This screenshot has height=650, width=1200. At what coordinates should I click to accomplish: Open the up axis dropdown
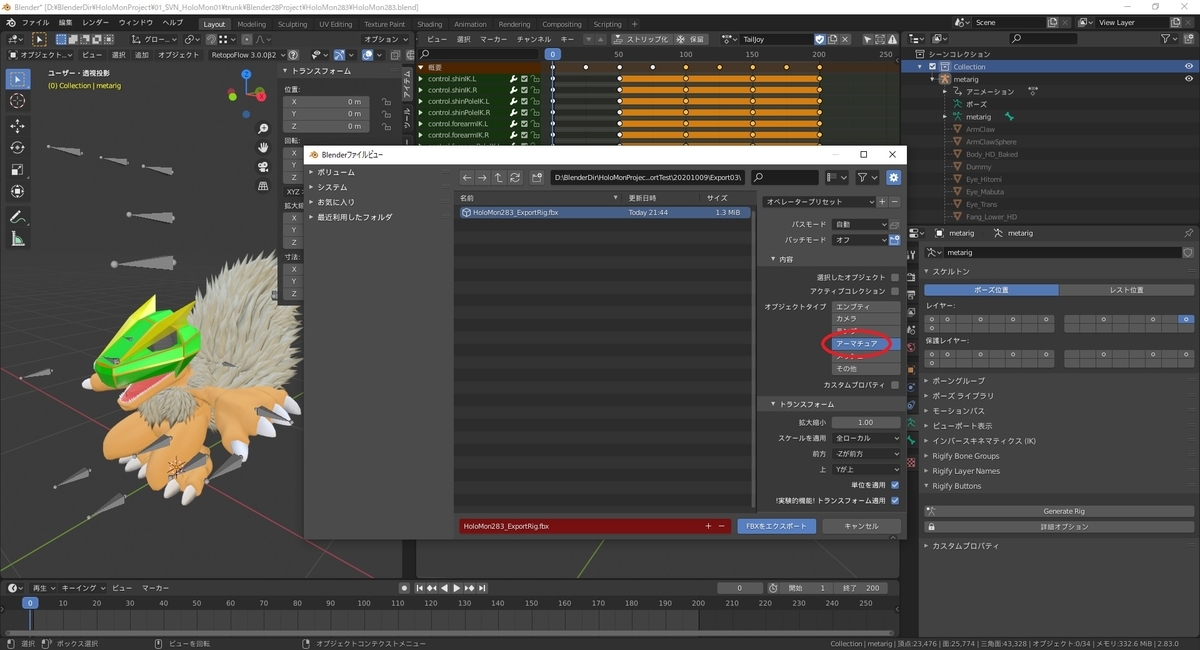pyautogui.click(x=866, y=469)
